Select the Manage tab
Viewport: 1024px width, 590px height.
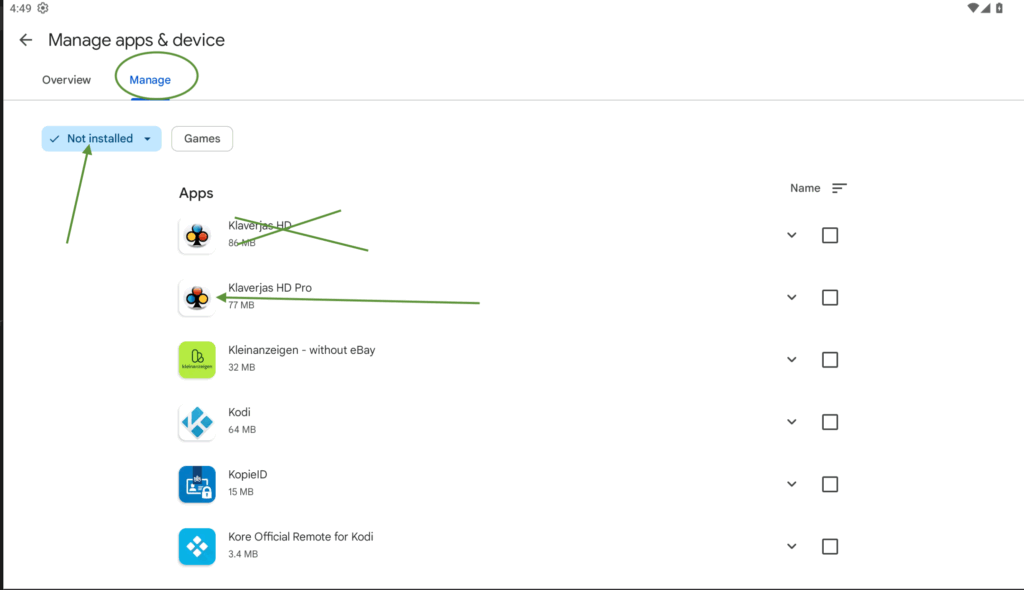point(150,80)
